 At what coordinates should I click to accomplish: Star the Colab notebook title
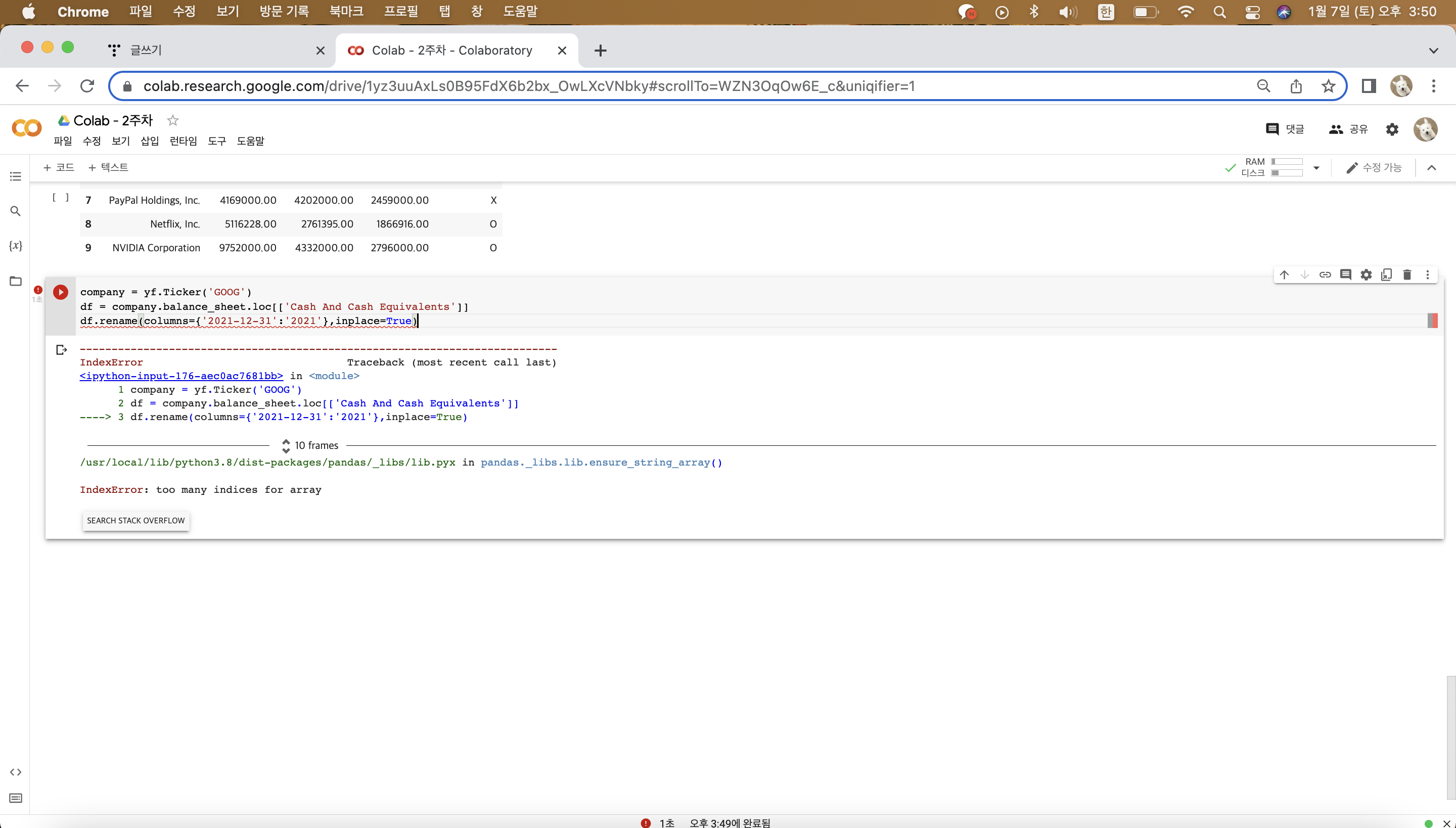pos(173,120)
